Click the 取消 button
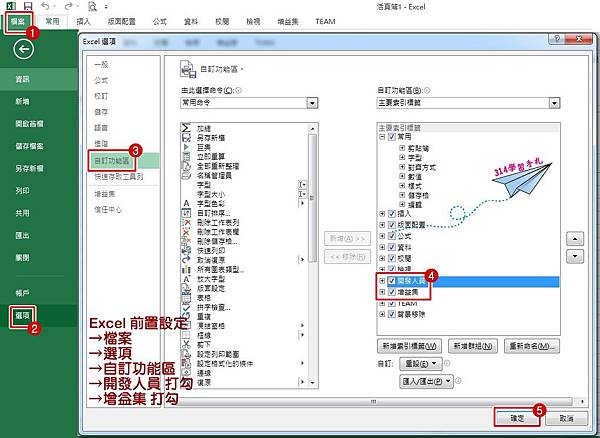 pyautogui.click(x=566, y=418)
